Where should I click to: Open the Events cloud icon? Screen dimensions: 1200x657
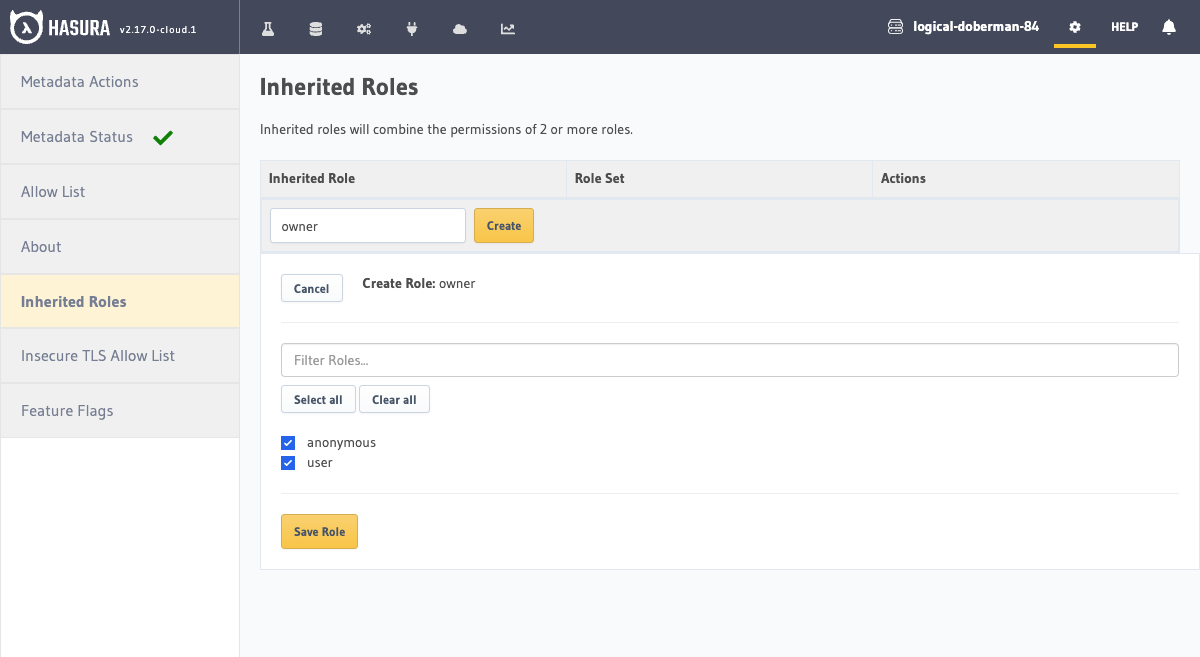(460, 28)
